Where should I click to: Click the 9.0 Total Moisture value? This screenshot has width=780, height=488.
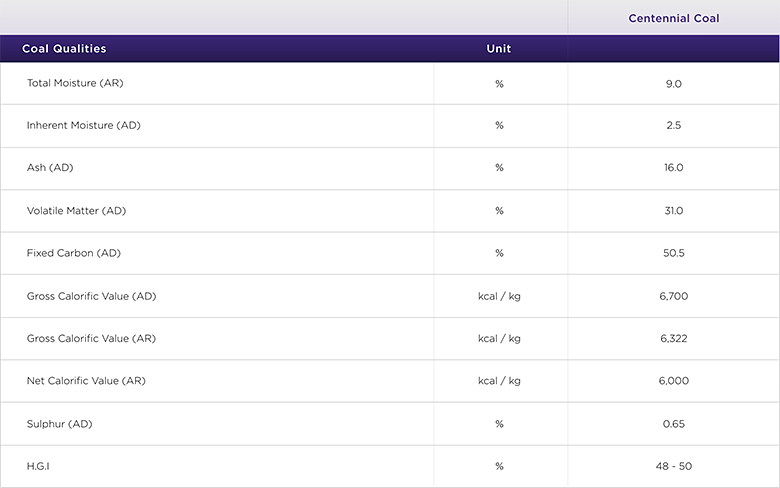click(x=674, y=84)
